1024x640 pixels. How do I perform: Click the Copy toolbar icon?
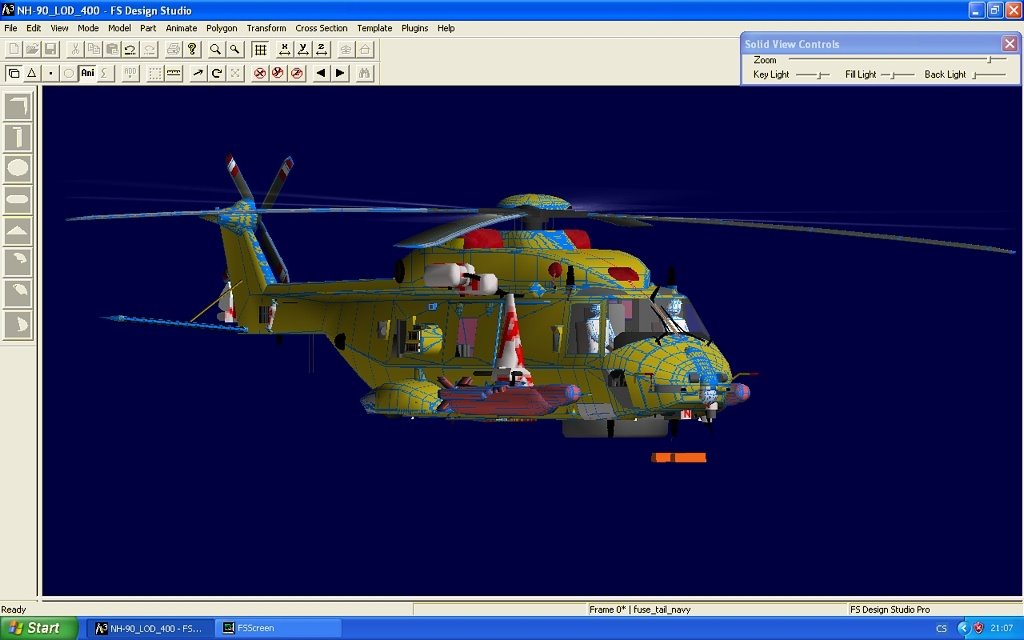click(x=94, y=49)
